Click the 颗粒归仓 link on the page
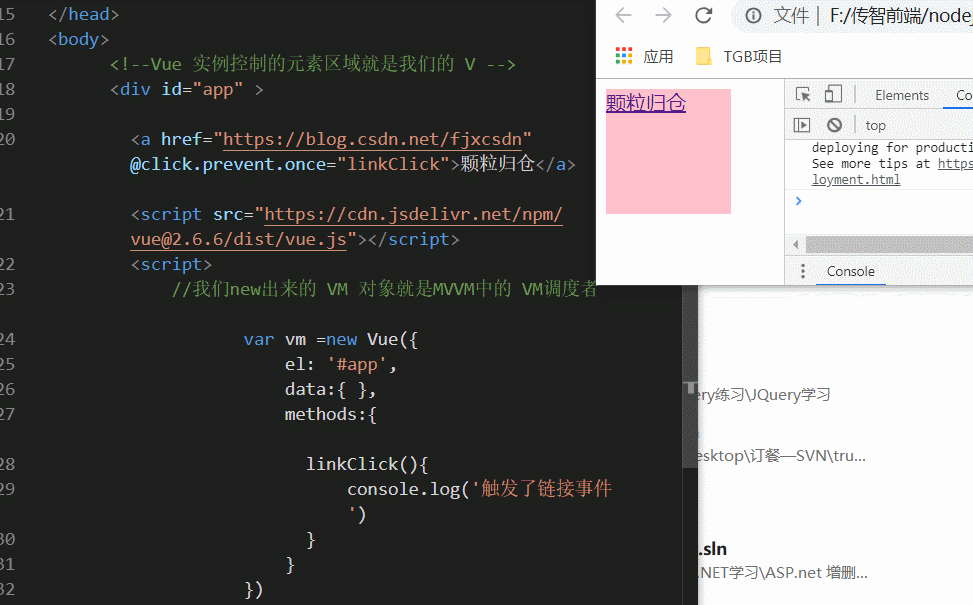The width and height of the screenshot is (973, 605). click(646, 102)
